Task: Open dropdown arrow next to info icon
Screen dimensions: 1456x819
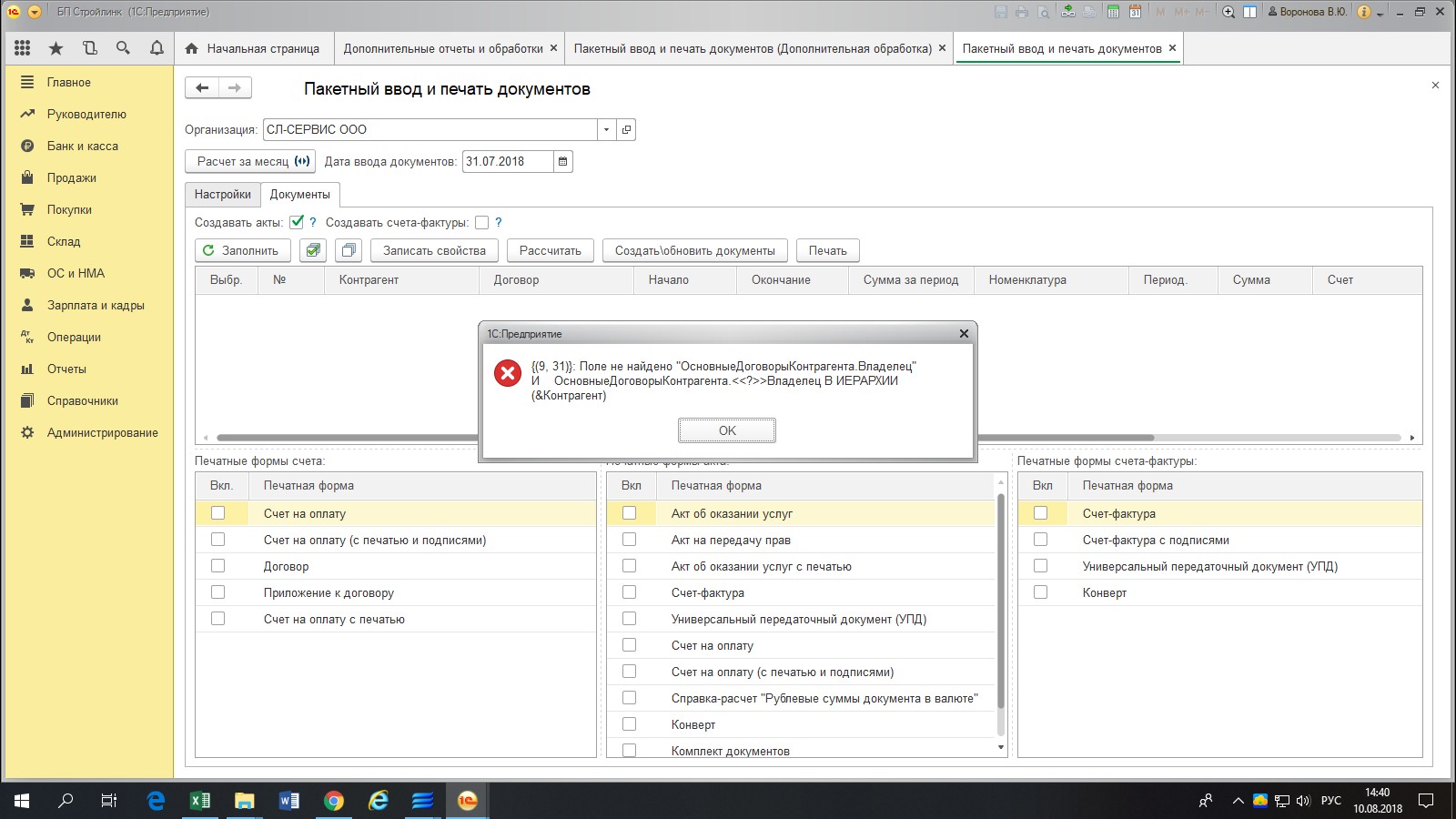Action: (x=1380, y=14)
